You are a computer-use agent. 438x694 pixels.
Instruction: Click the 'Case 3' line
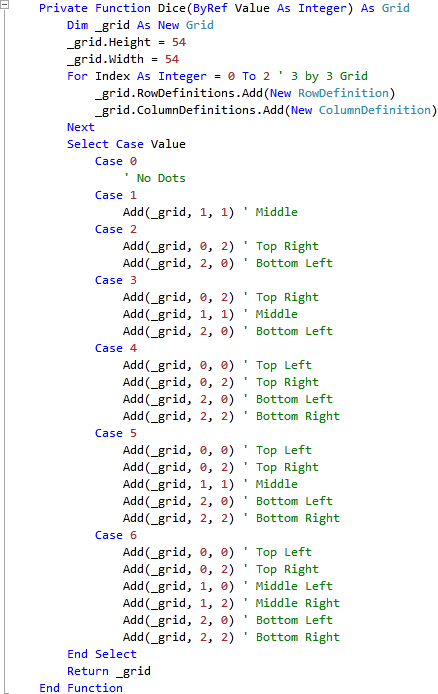tap(116, 280)
